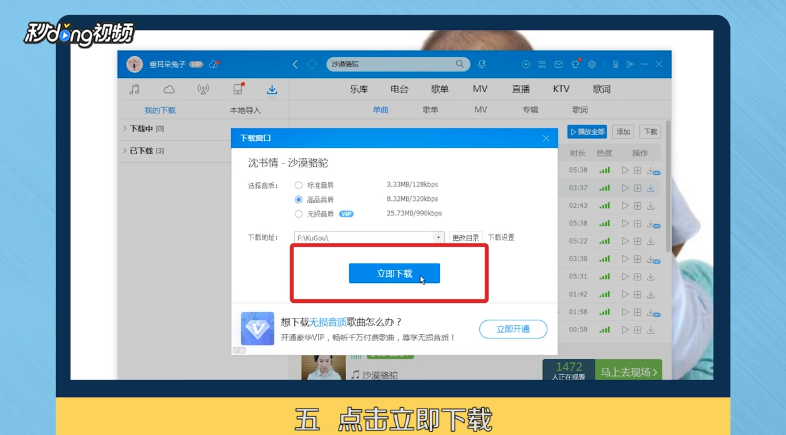This screenshot has height=435, width=786.
Task: Select the 本地导入 tab
Action: pos(245,110)
